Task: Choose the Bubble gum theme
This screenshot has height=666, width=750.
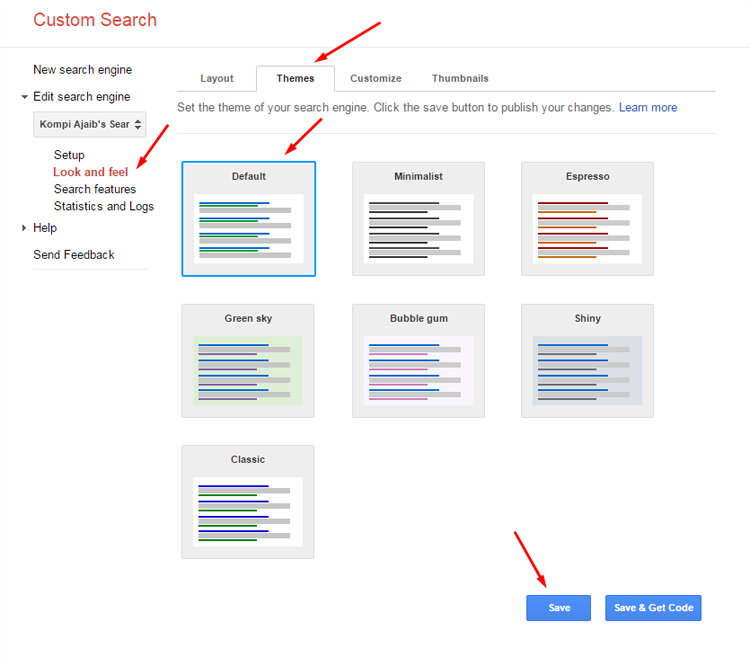Action: [419, 361]
